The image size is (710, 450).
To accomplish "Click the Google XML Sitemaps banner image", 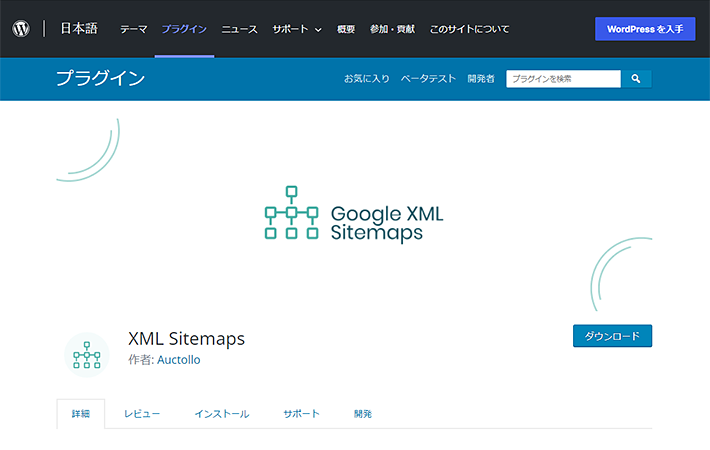I will pos(354,214).
